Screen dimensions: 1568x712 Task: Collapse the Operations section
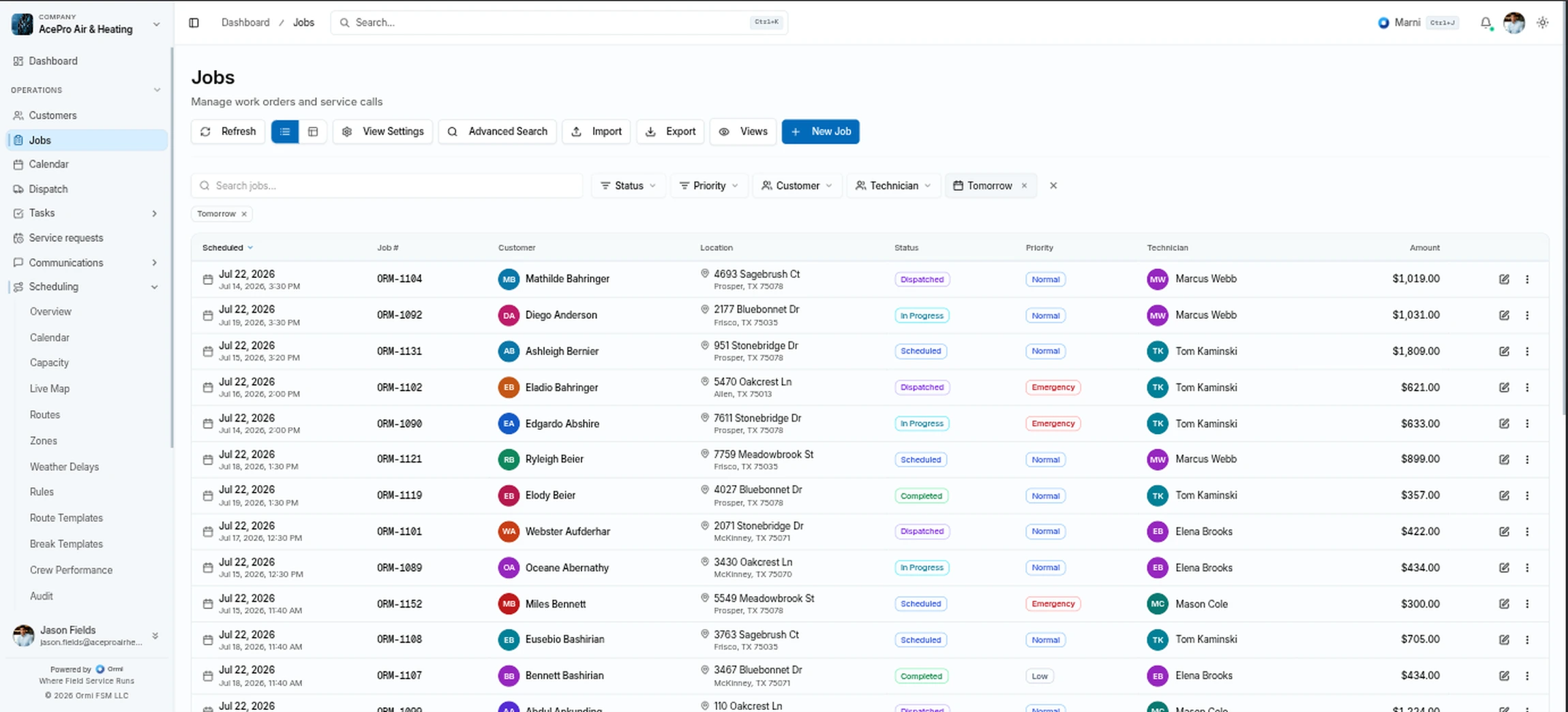157,90
